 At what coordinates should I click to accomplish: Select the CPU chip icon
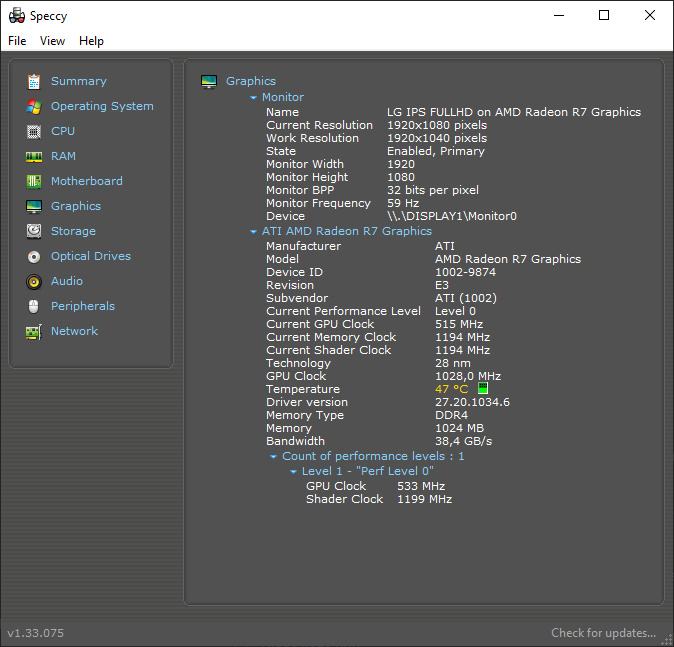pos(34,131)
